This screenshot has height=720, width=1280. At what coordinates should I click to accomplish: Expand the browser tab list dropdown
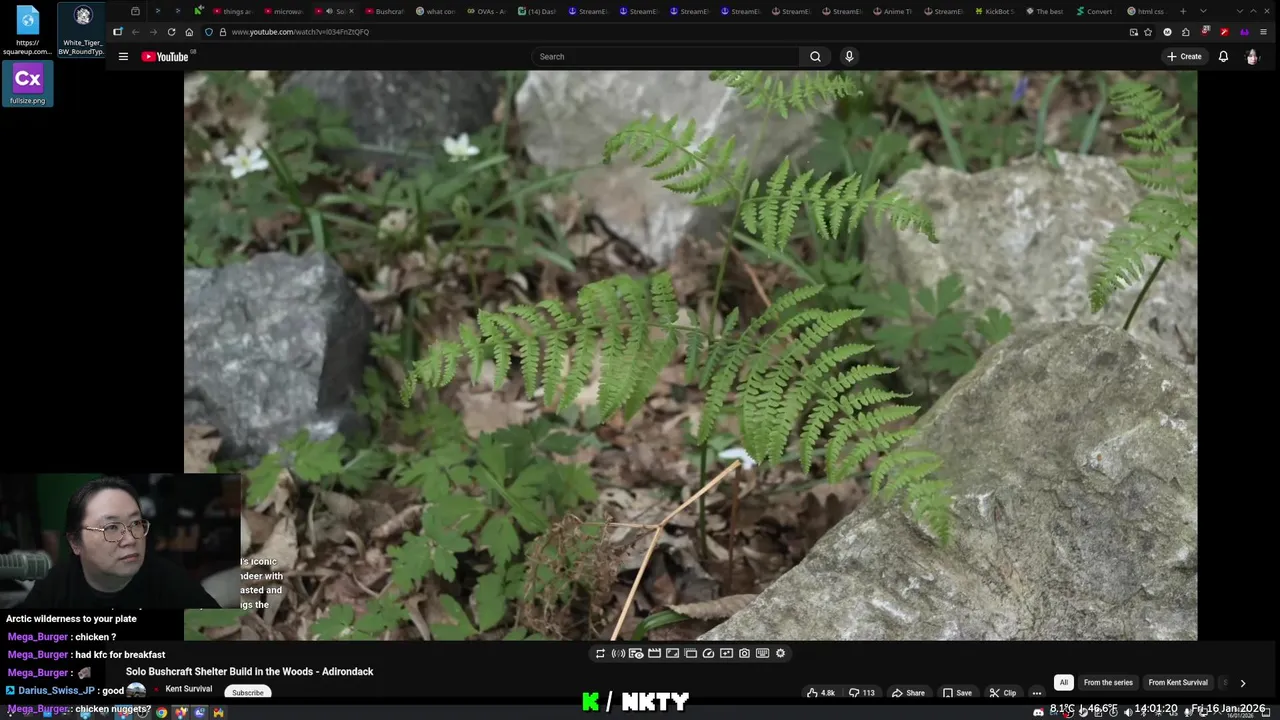[1203, 11]
